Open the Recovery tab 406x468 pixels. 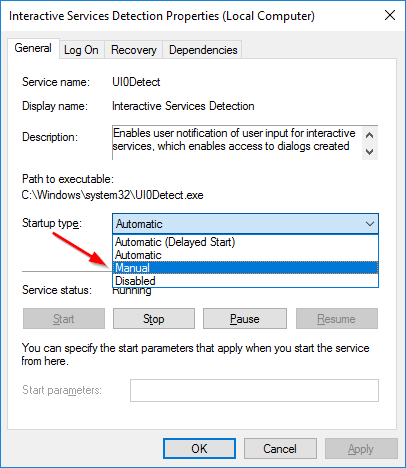[x=133, y=50]
